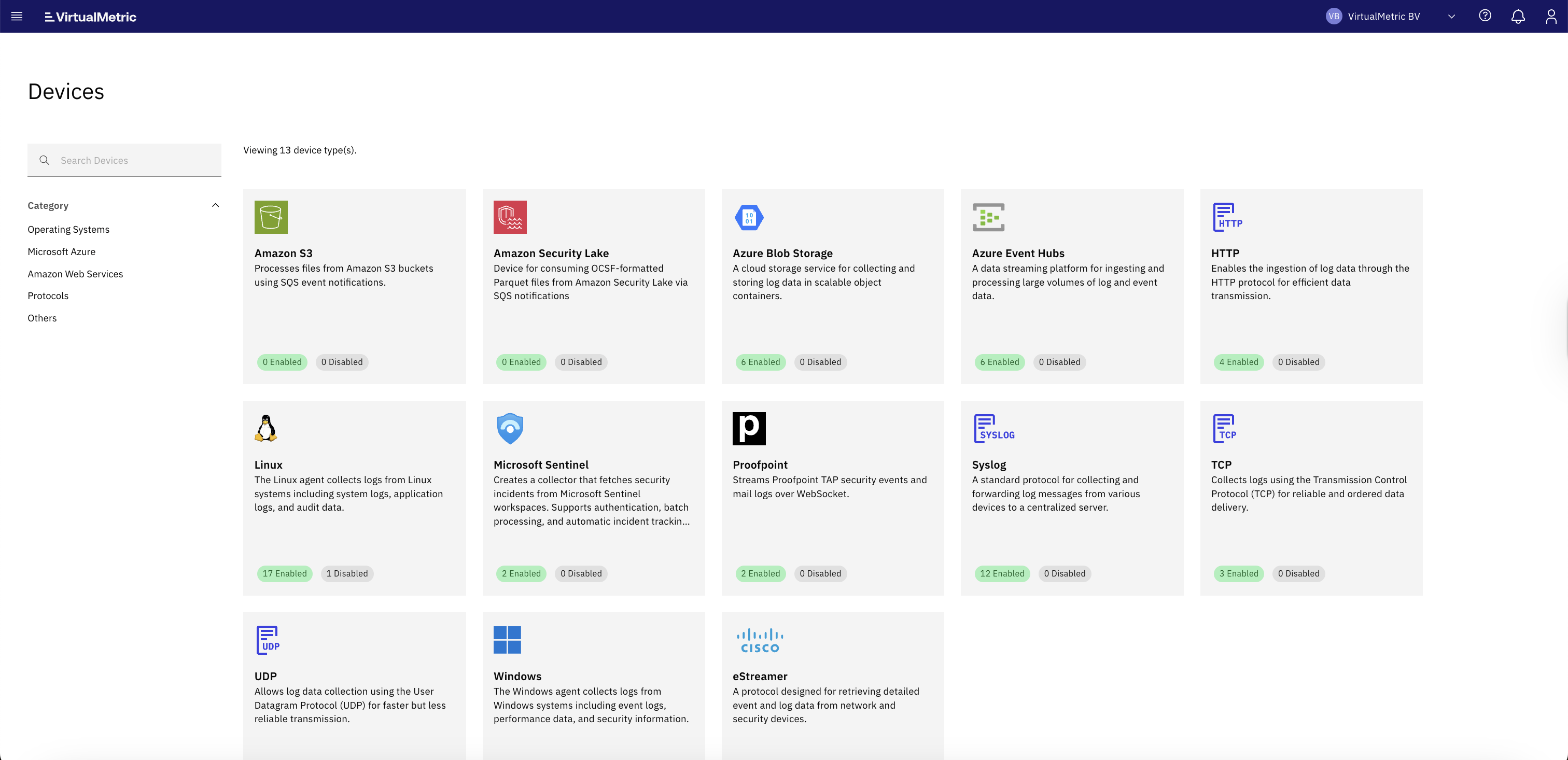Click the Syslog device icon
This screenshot has width=1568, height=760.
point(993,428)
